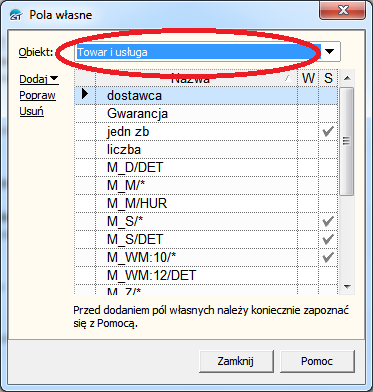This screenshot has height=392, width=373.
Task: Close the Pola własne dialog
Action: 343,11
